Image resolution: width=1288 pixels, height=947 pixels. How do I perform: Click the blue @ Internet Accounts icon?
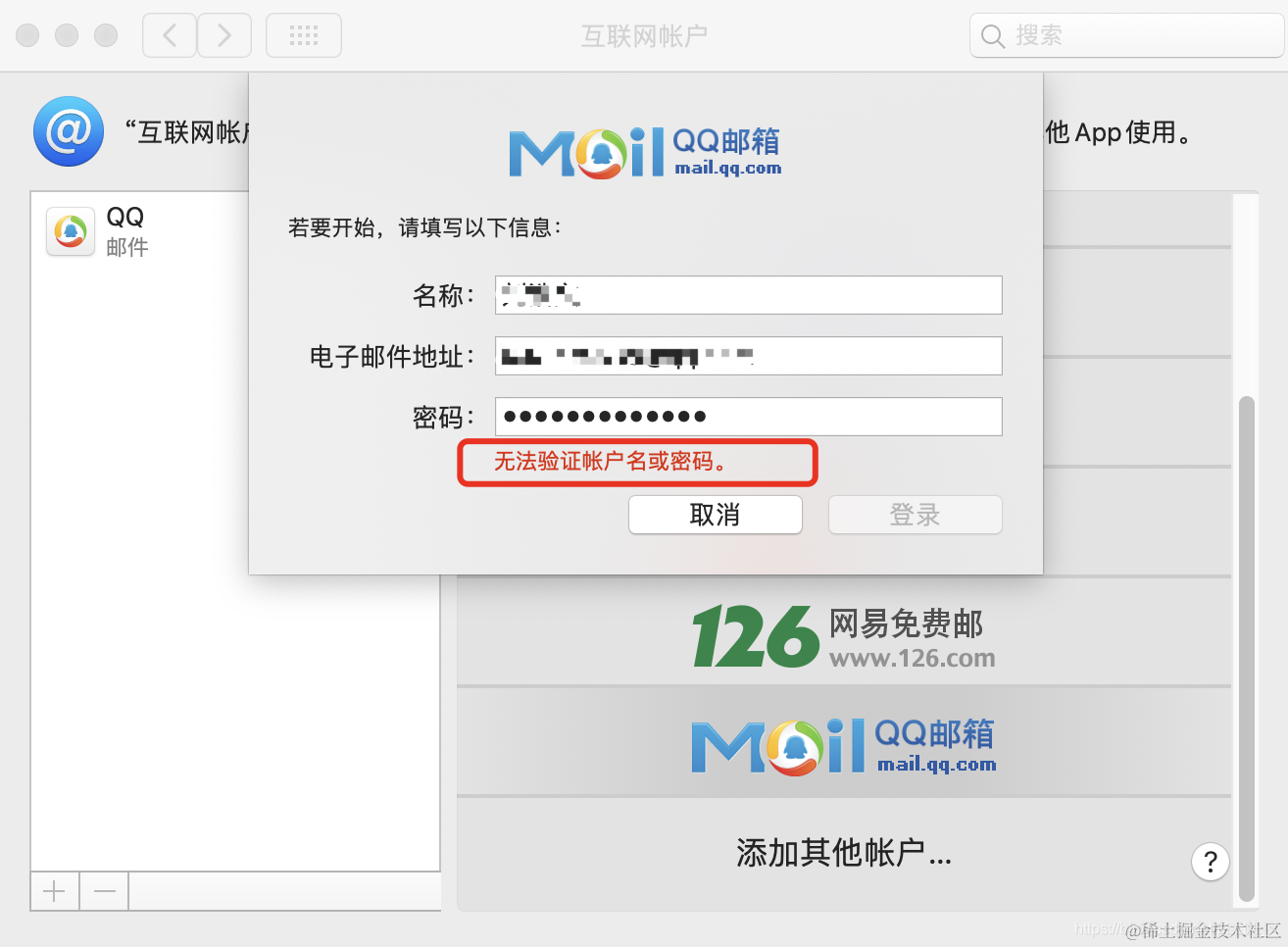coord(69,131)
